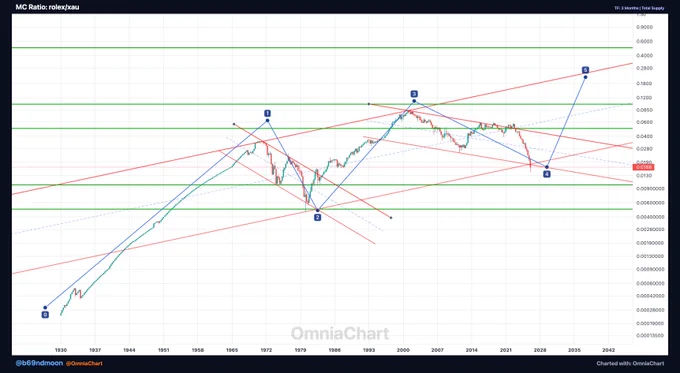Click the 'MC Ratio: rolex/xau' chart title
The width and height of the screenshot is (680, 373).
[47, 7]
